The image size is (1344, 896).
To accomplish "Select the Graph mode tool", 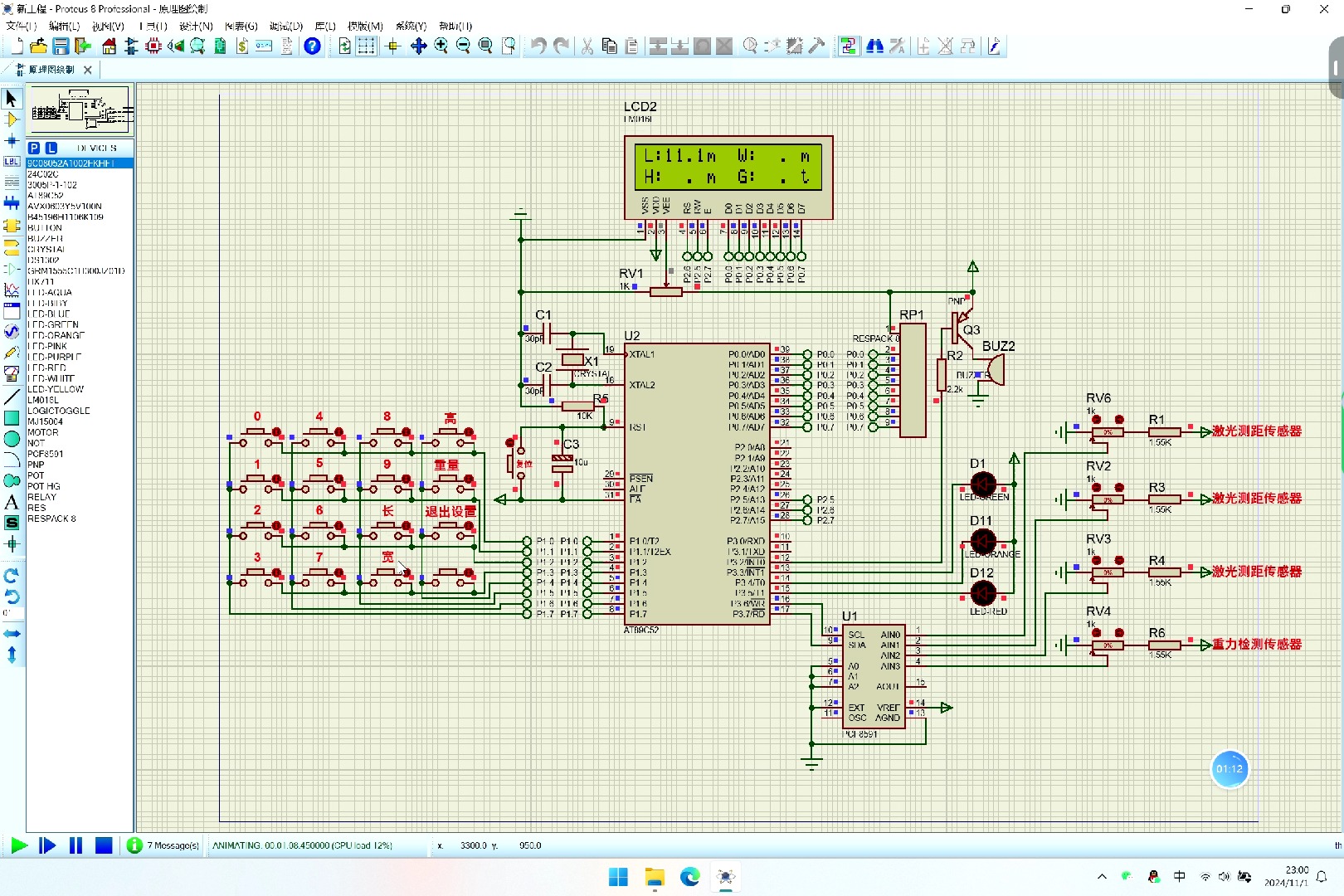I will pos(11,290).
